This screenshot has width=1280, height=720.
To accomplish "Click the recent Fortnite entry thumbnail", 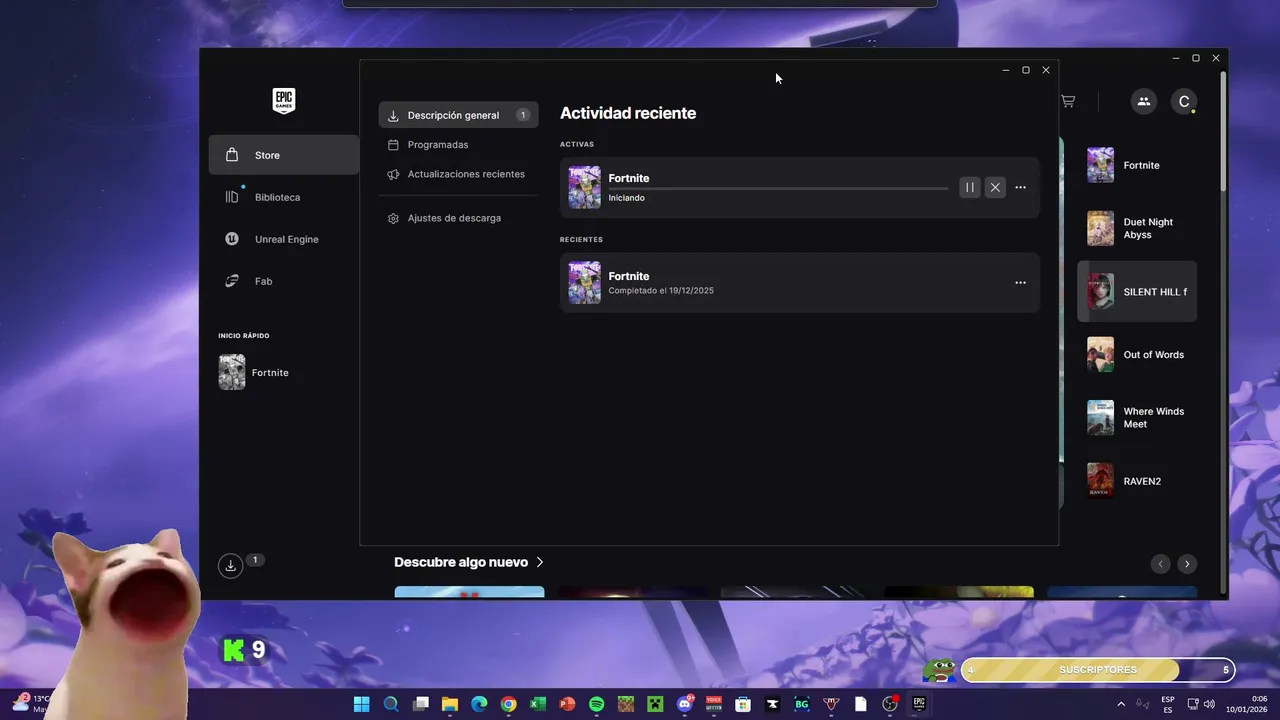I will (584, 283).
